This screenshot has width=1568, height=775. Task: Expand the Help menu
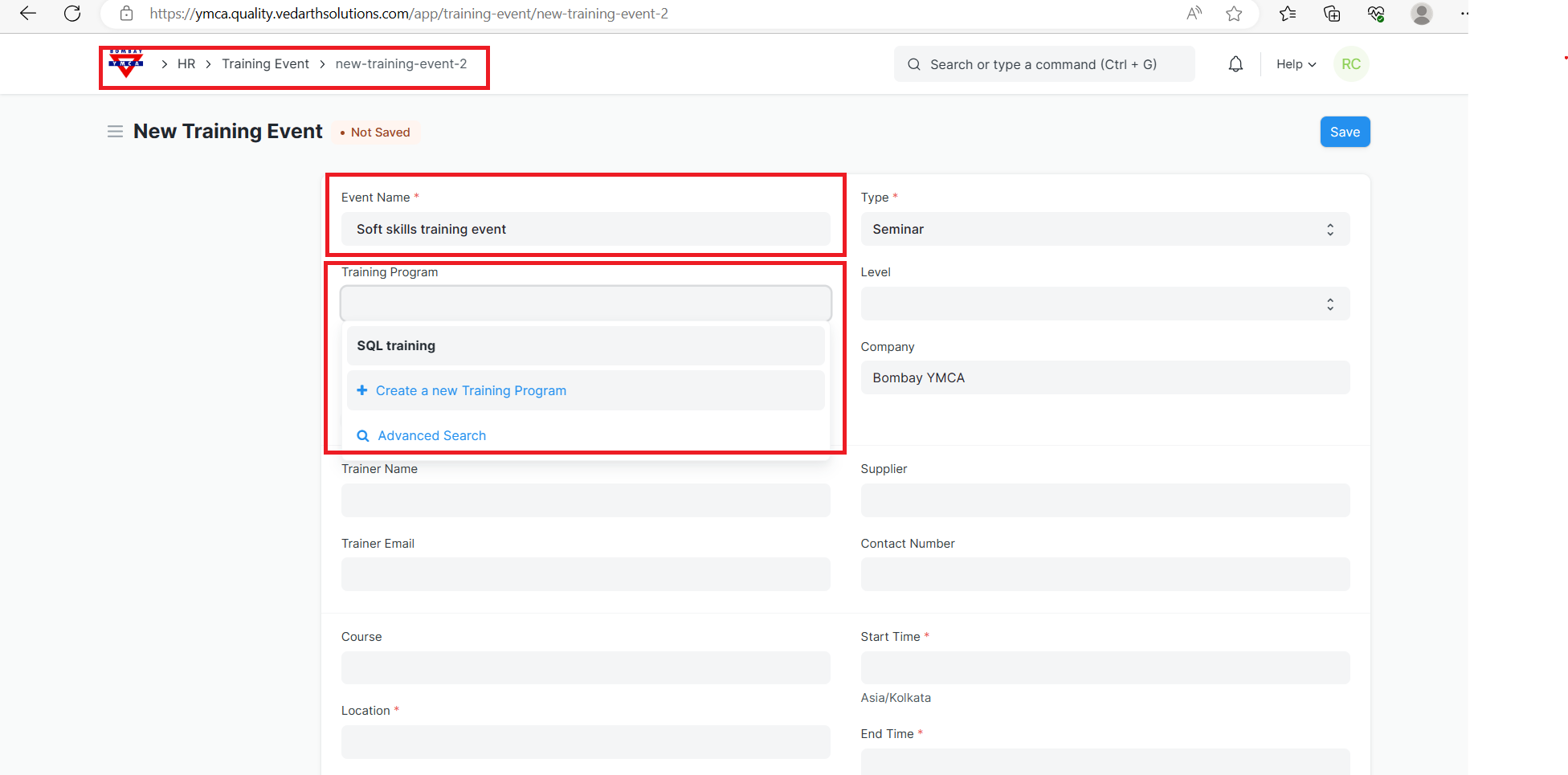point(1296,64)
